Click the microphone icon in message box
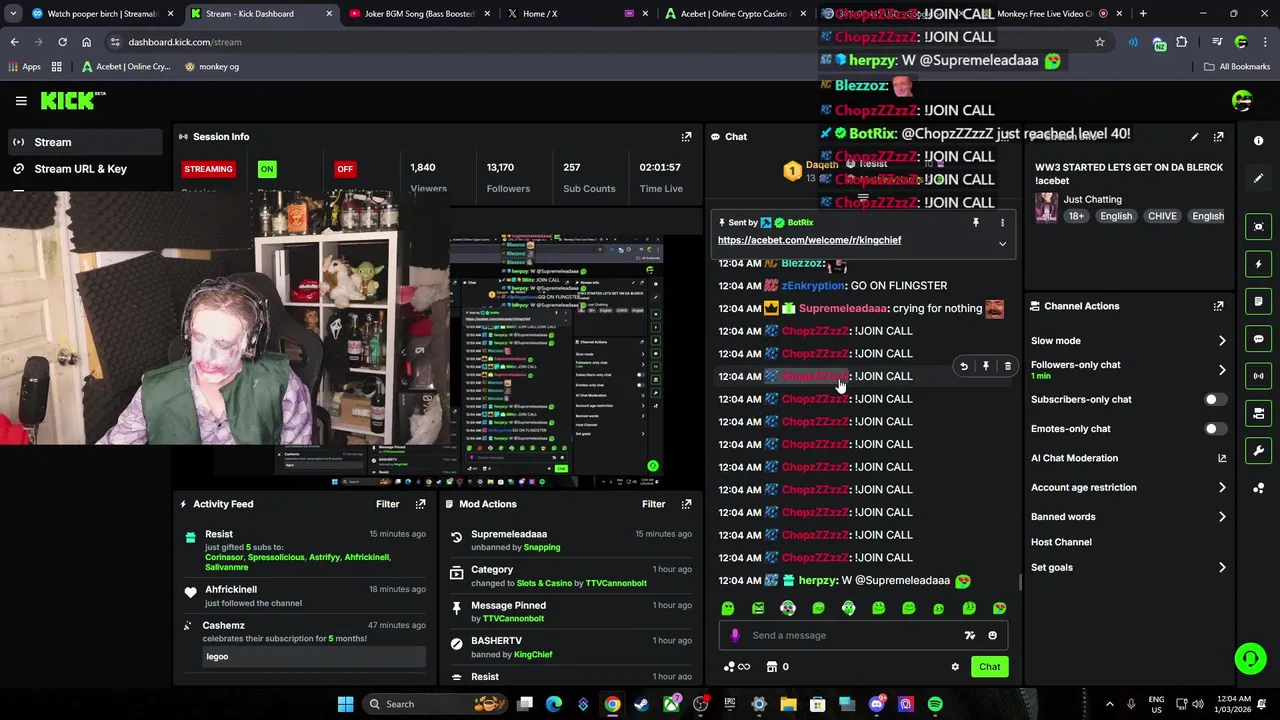 [735, 635]
